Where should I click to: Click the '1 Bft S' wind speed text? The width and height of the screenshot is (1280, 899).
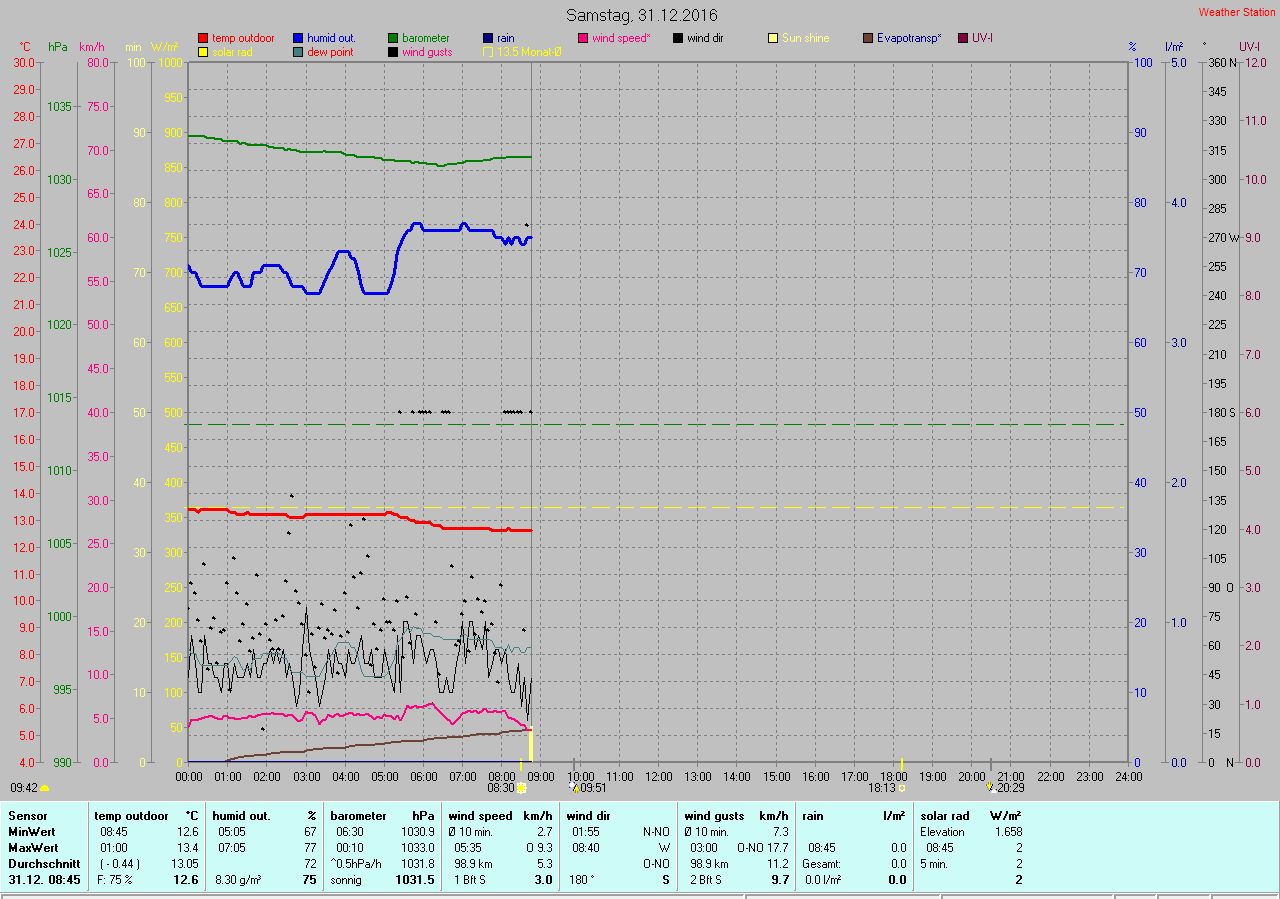[x=470, y=880]
